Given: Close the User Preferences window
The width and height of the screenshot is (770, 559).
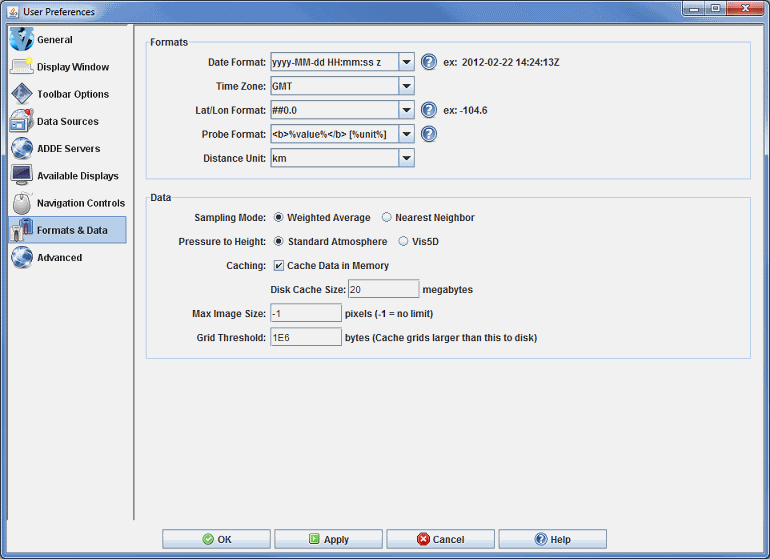Looking at the screenshot, I should (x=745, y=9).
